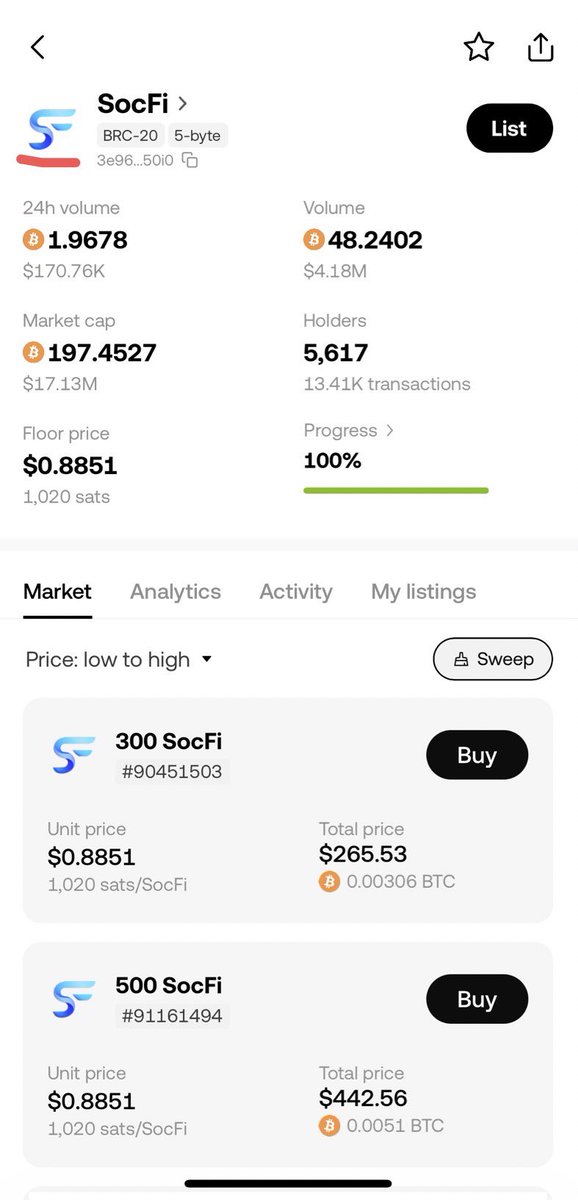Copy the contract address 3e96...50i0

(x=190, y=160)
